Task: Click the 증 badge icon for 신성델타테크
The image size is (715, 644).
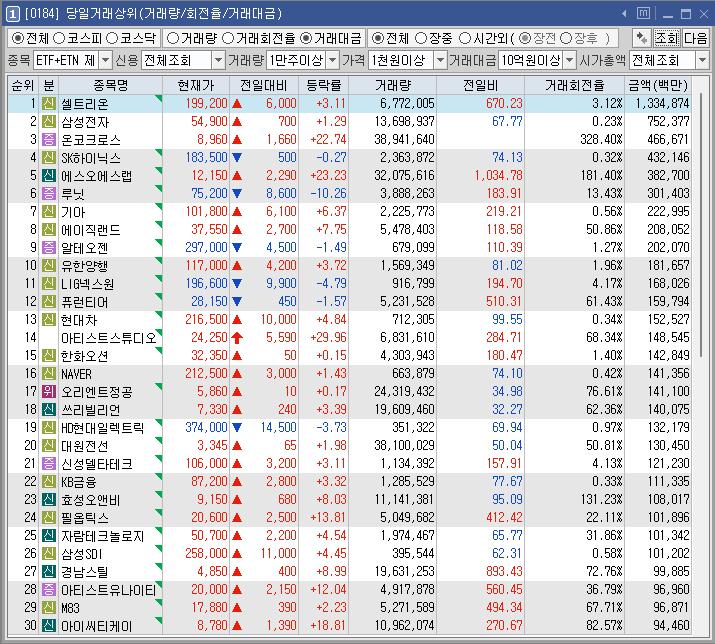Action: coord(49,463)
